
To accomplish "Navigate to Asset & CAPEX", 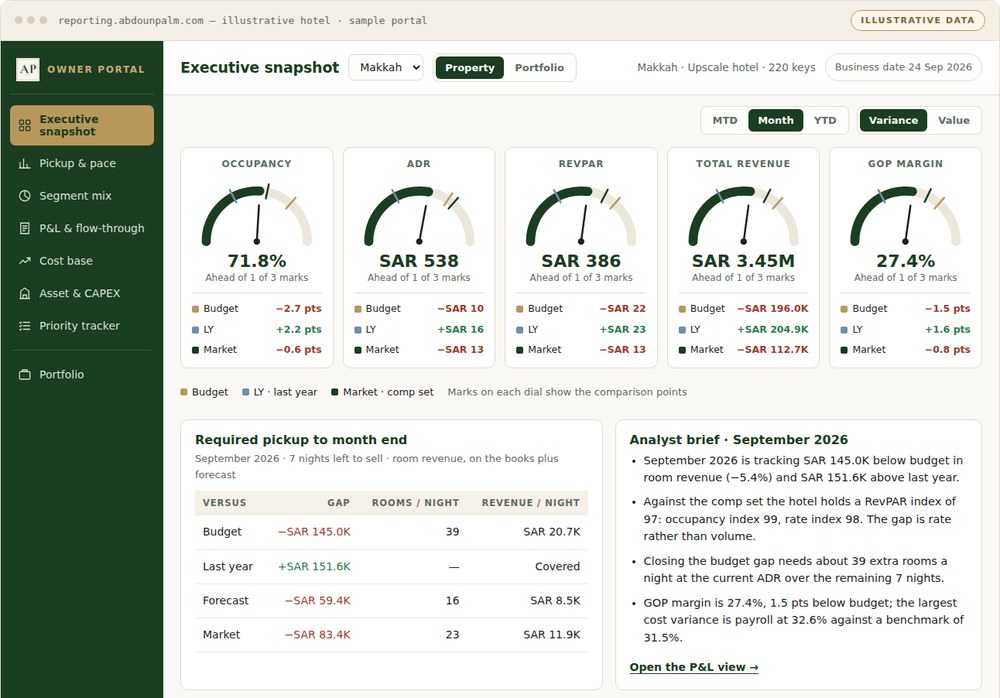I will tap(82, 293).
